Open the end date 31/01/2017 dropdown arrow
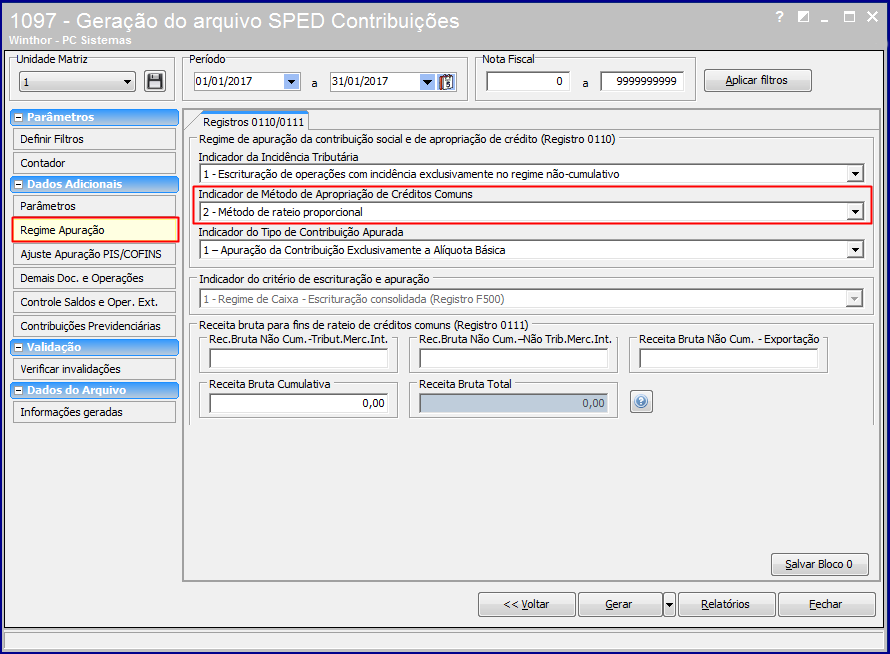Screen dimensions: 890x654 point(427,82)
